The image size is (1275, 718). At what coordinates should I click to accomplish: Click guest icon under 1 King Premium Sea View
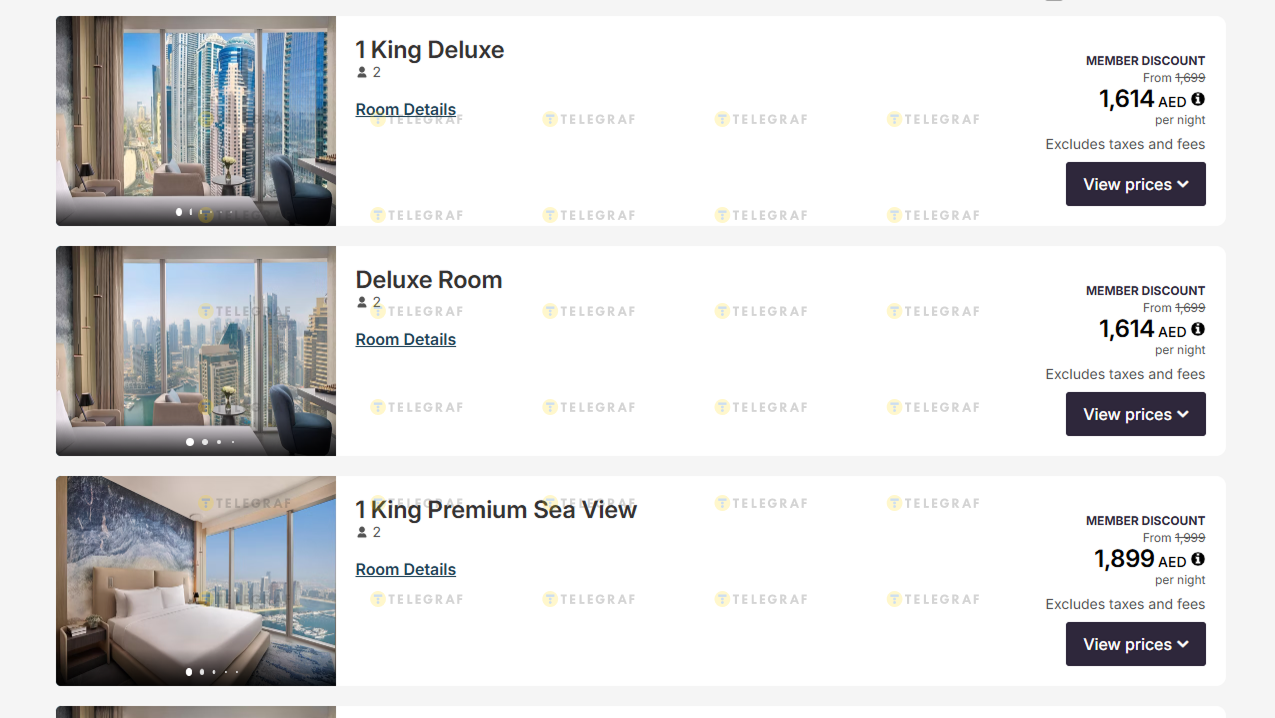pyautogui.click(x=362, y=533)
